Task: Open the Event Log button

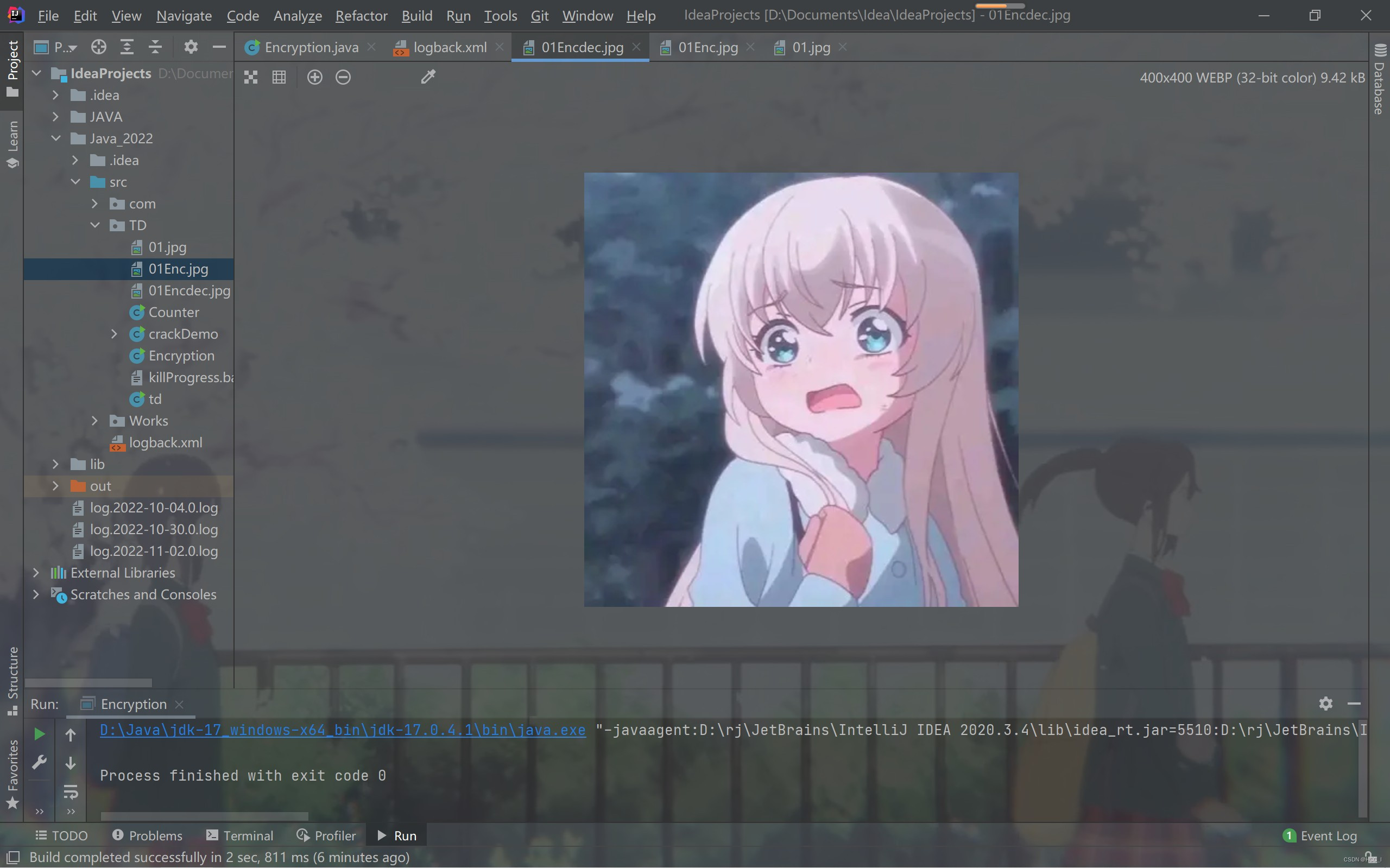Action: coord(1320,835)
